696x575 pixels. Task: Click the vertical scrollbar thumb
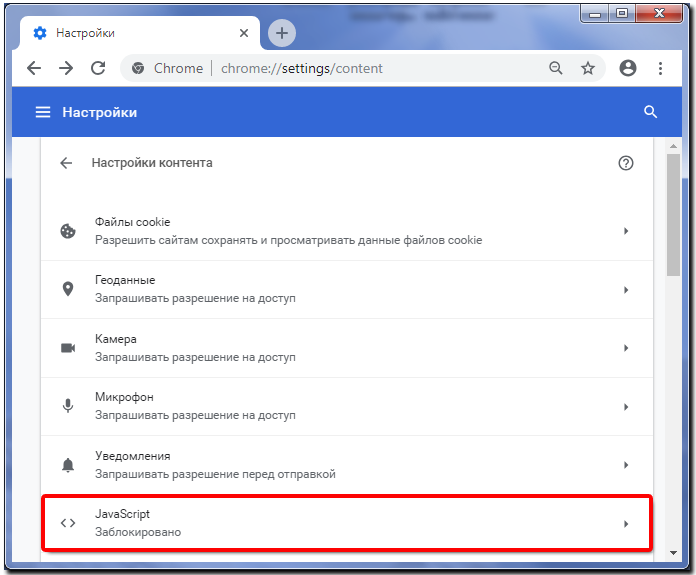click(674, 215)
